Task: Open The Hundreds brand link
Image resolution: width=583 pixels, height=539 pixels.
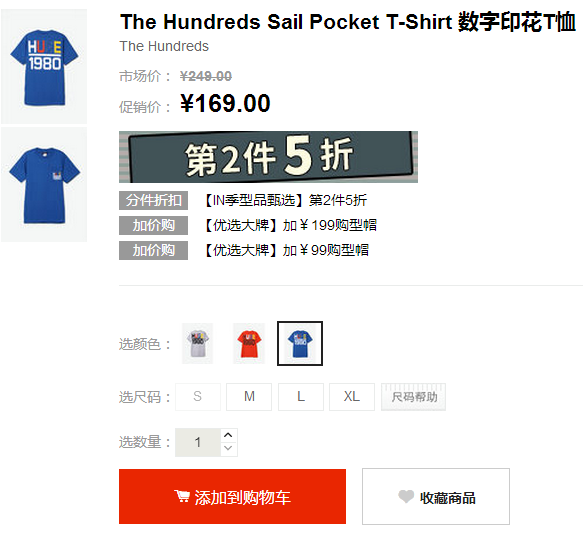Action: (x=164, y=46)
